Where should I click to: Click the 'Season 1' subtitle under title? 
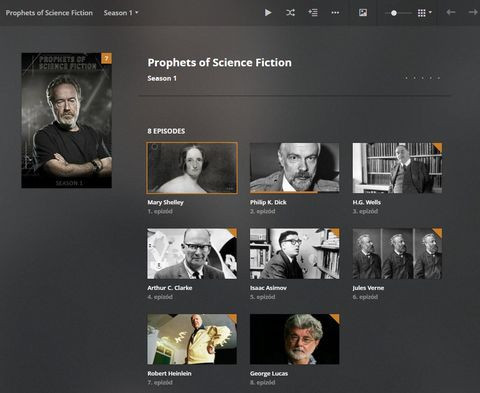click(162, 78)
